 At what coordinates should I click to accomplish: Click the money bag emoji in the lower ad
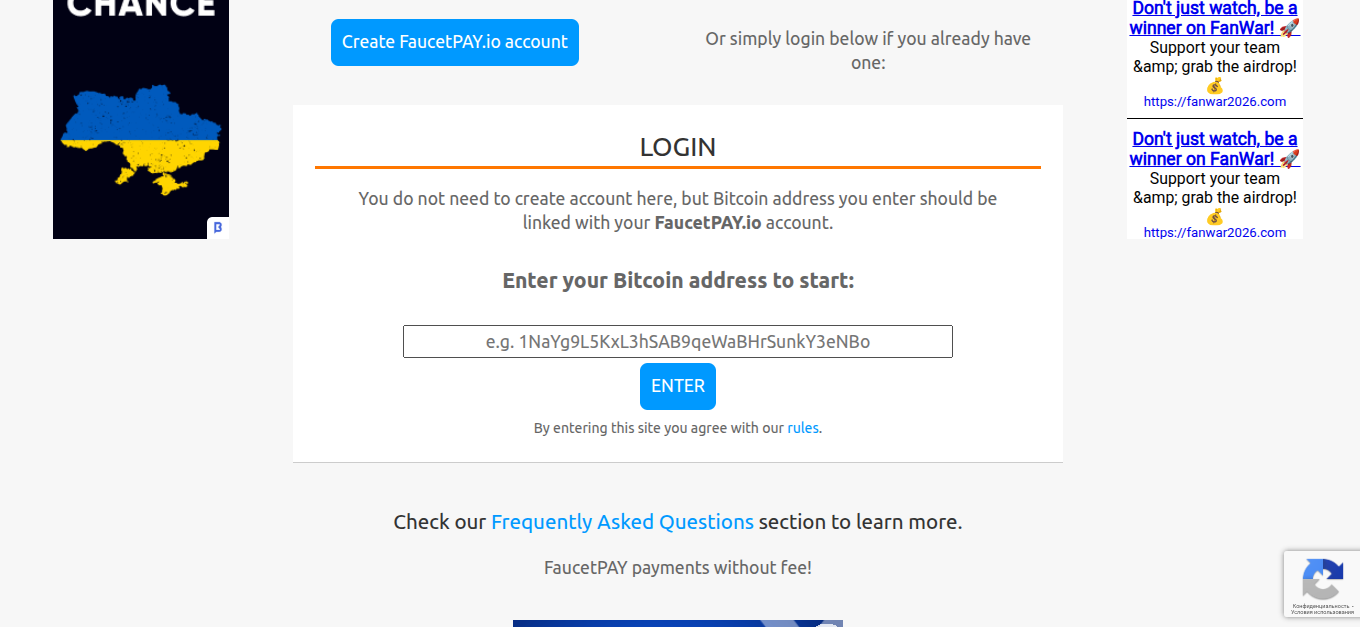[1214, 216]
